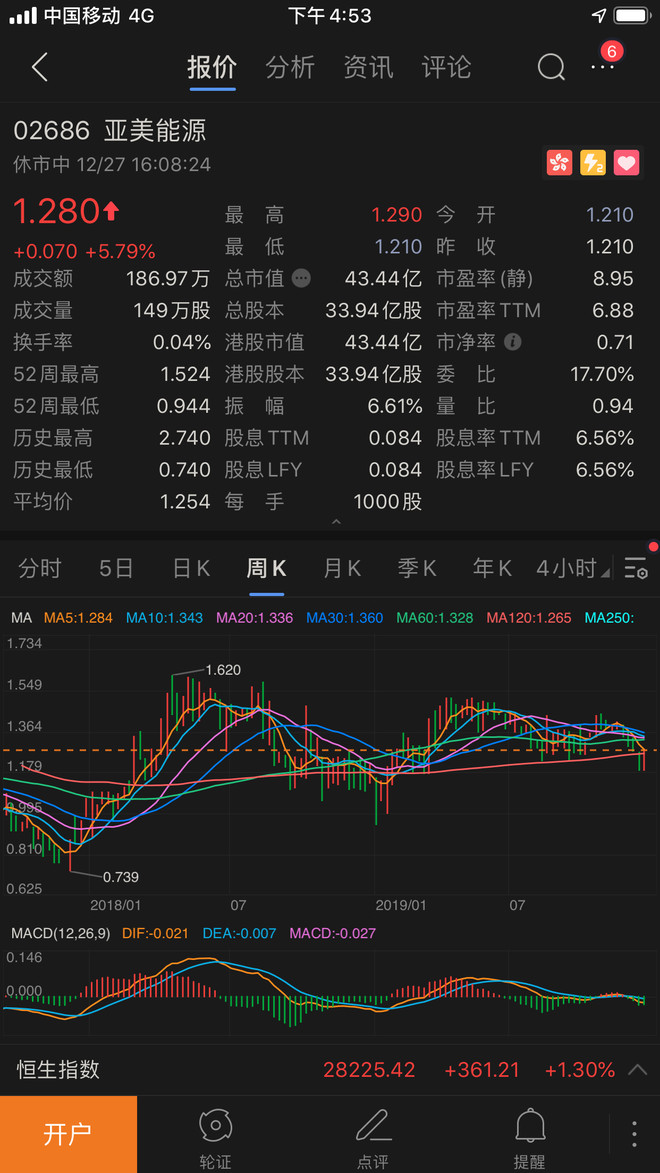Tap the 0.739 low marker on chart
The width and height of the screenshot is (660, 1173).
coord(120,877)
